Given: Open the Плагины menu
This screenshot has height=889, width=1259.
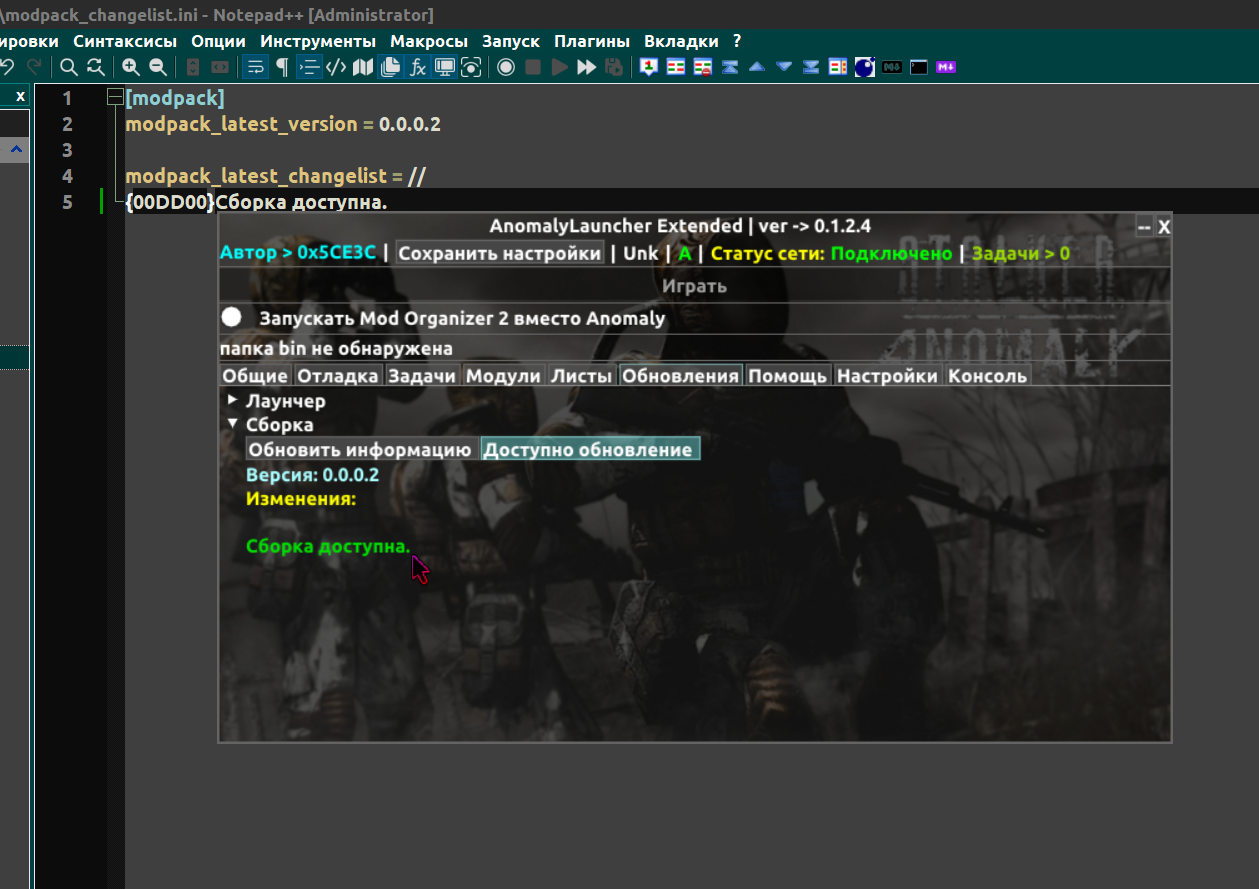Looking at the screenshot, I should click(x=592, y=41).
